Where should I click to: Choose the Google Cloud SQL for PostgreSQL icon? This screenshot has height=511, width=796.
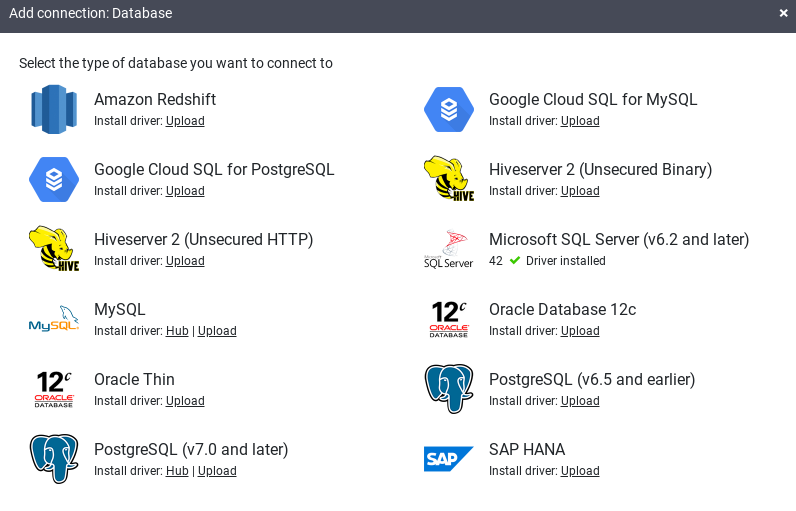[x=54, y=179]
